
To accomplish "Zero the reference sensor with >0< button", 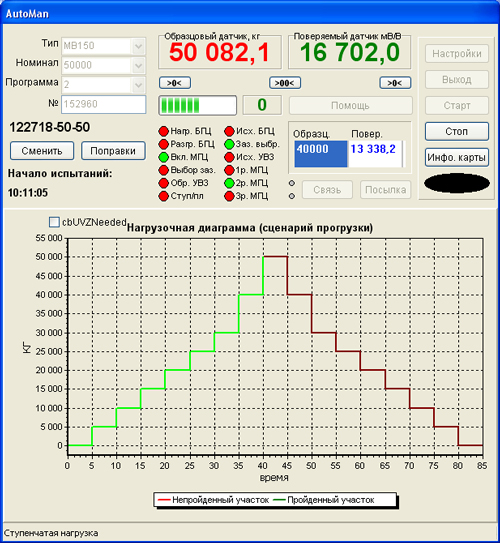I will point(175,83).
